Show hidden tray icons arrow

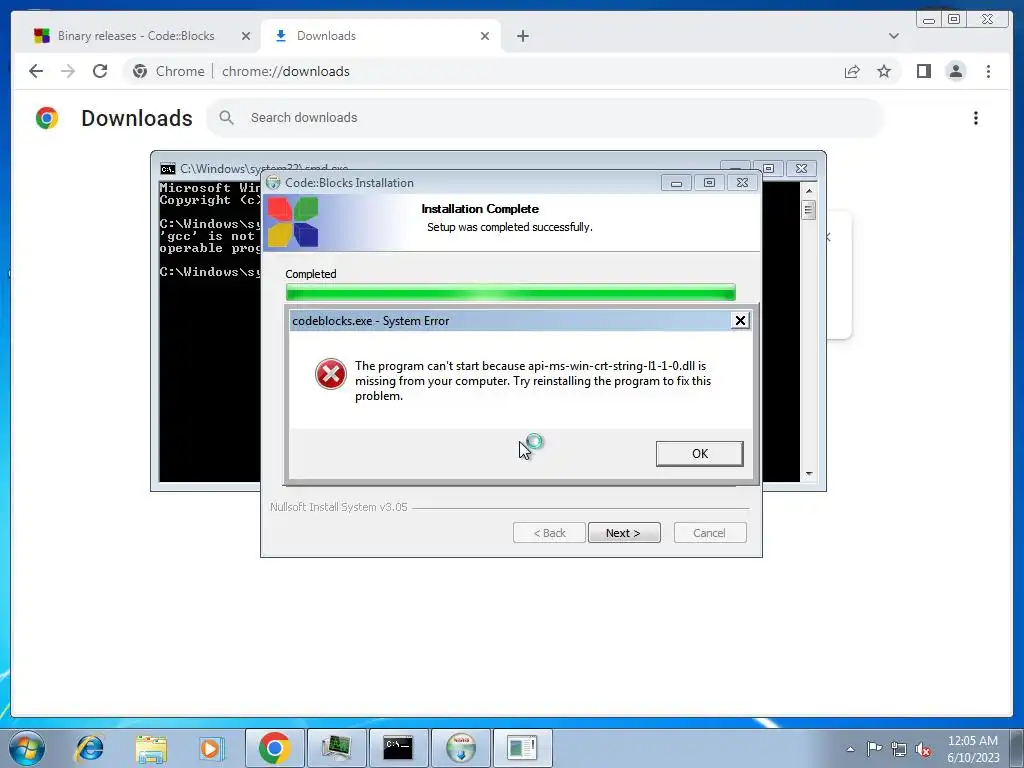pyautogui.click(x=850, y=749)
